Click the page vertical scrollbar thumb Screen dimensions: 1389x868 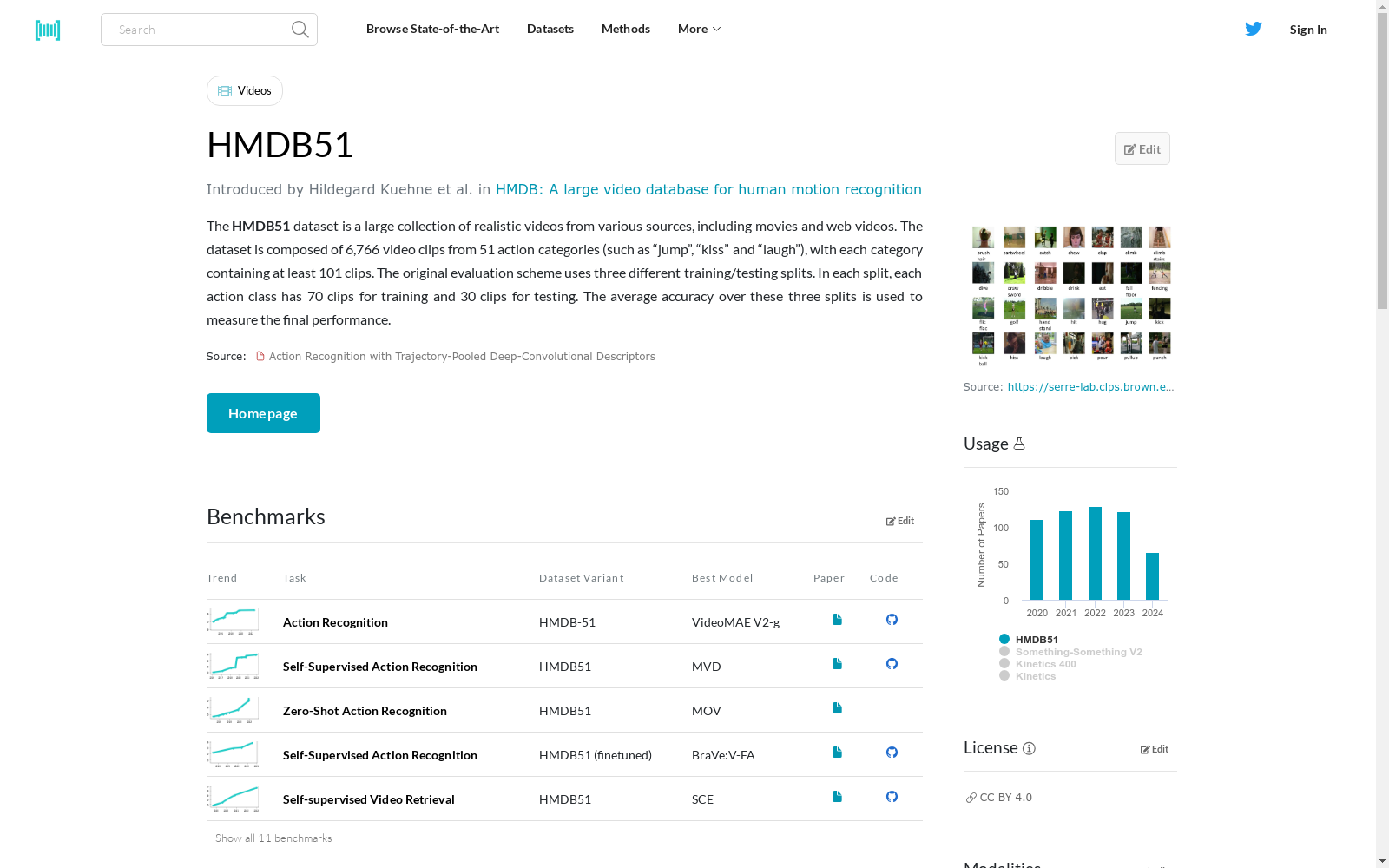pyautogui.click(x=1382, y=161)
